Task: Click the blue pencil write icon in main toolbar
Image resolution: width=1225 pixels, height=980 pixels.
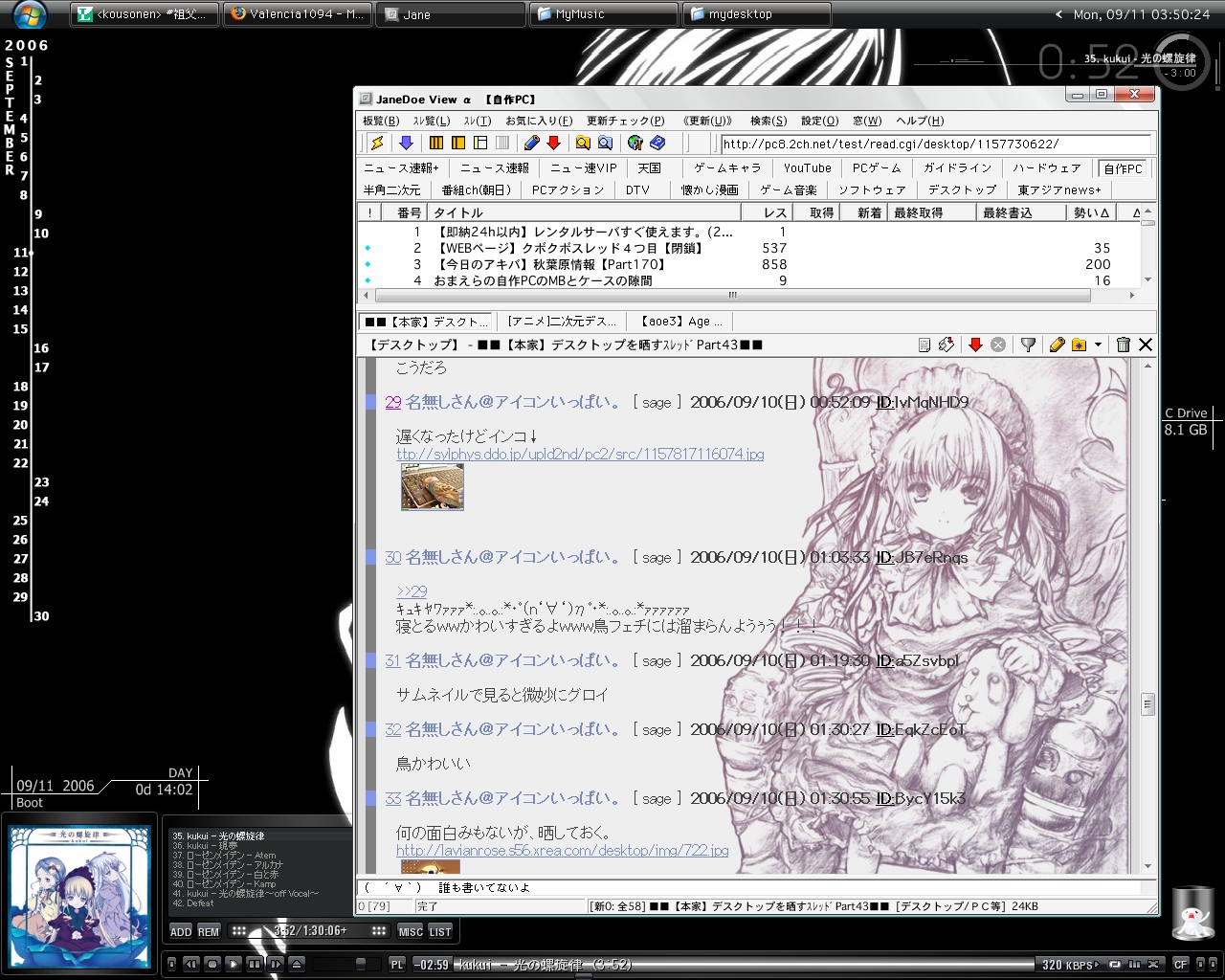Action: point(532,143)
